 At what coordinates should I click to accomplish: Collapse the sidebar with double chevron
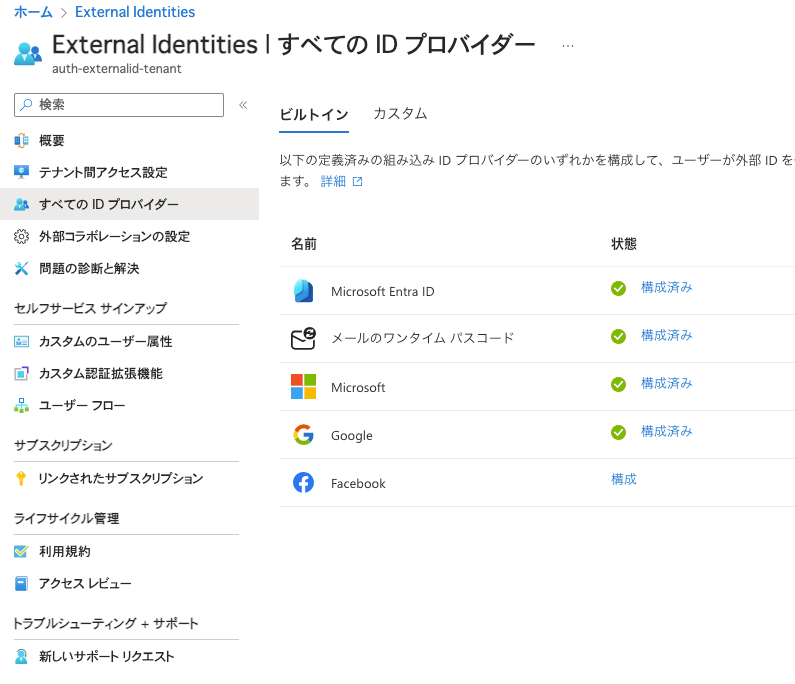[x=243, y=105]
